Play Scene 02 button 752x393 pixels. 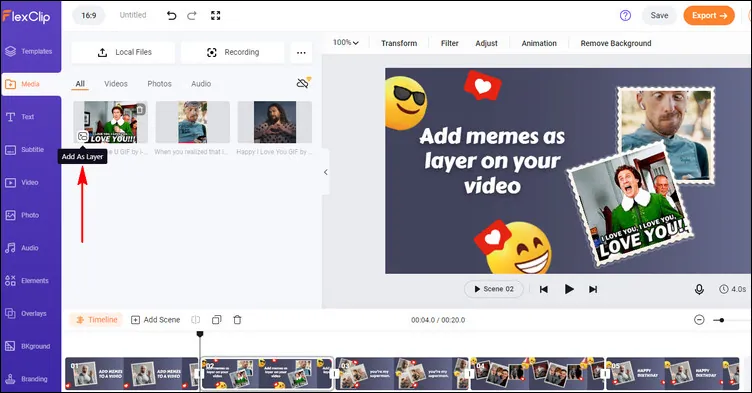pos(494,289)
